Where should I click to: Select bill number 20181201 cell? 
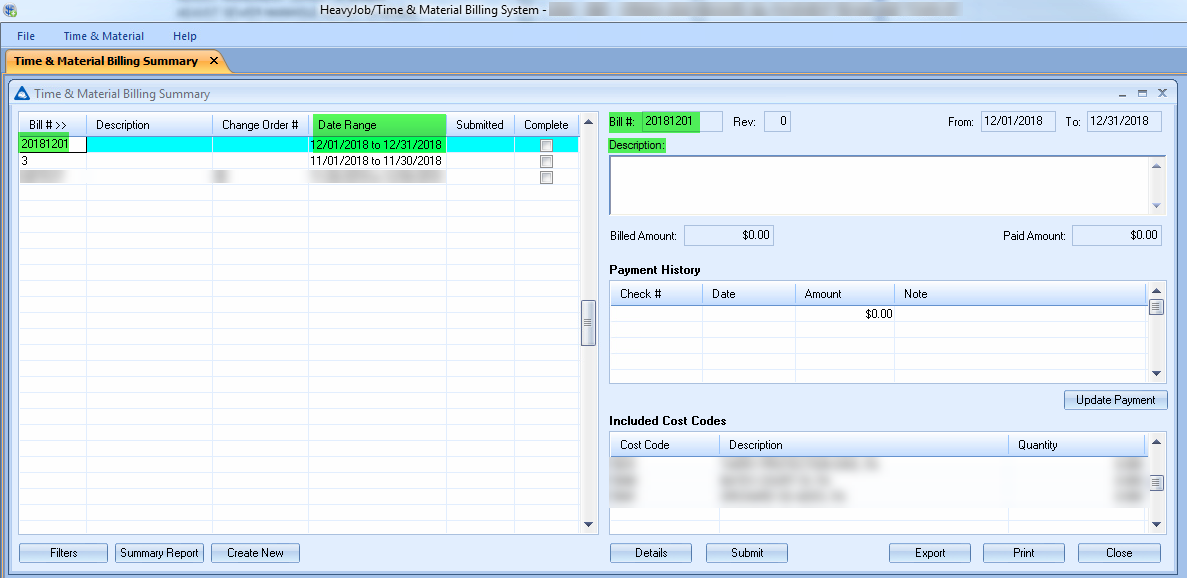pos(52,144)
